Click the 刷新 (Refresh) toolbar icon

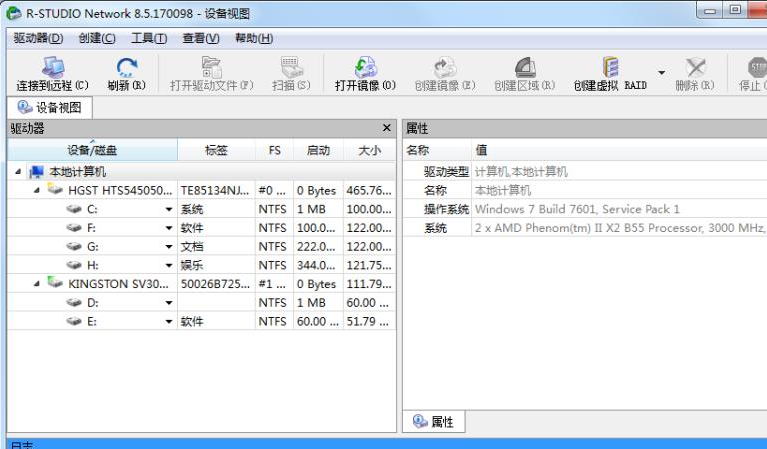click(x=126, y=68)
